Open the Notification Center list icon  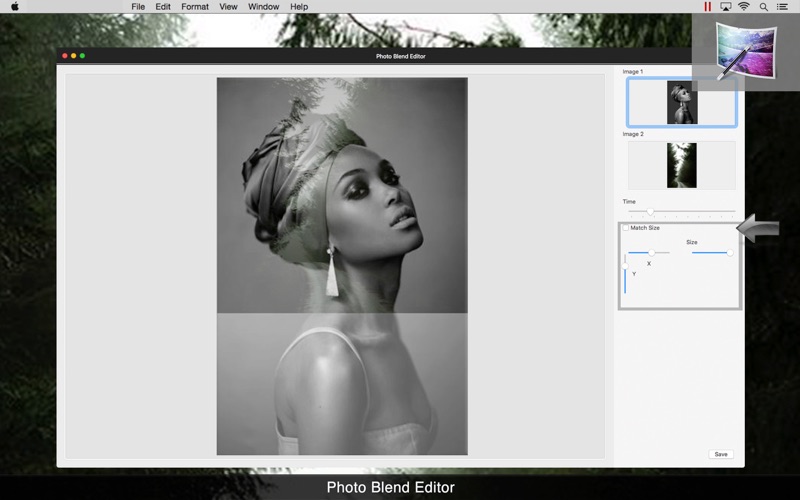(x=782, y=7)
